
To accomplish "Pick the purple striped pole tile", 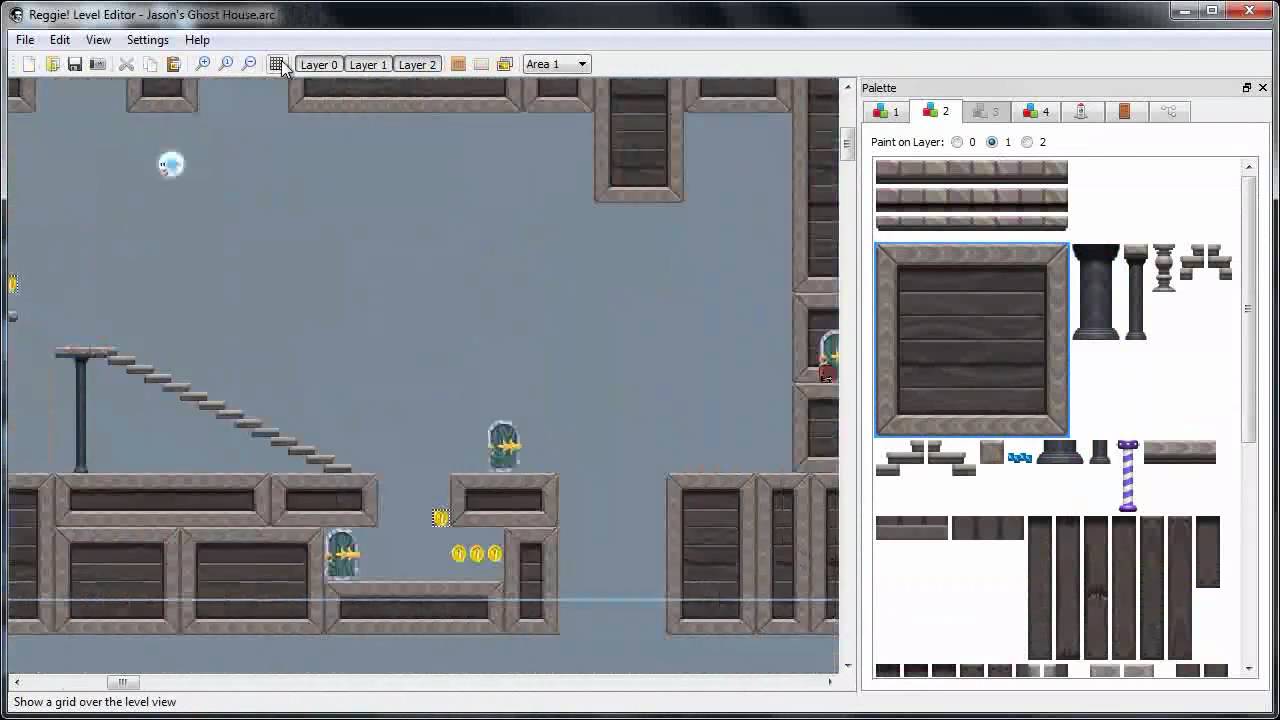I will click(x=1128, y=476).
